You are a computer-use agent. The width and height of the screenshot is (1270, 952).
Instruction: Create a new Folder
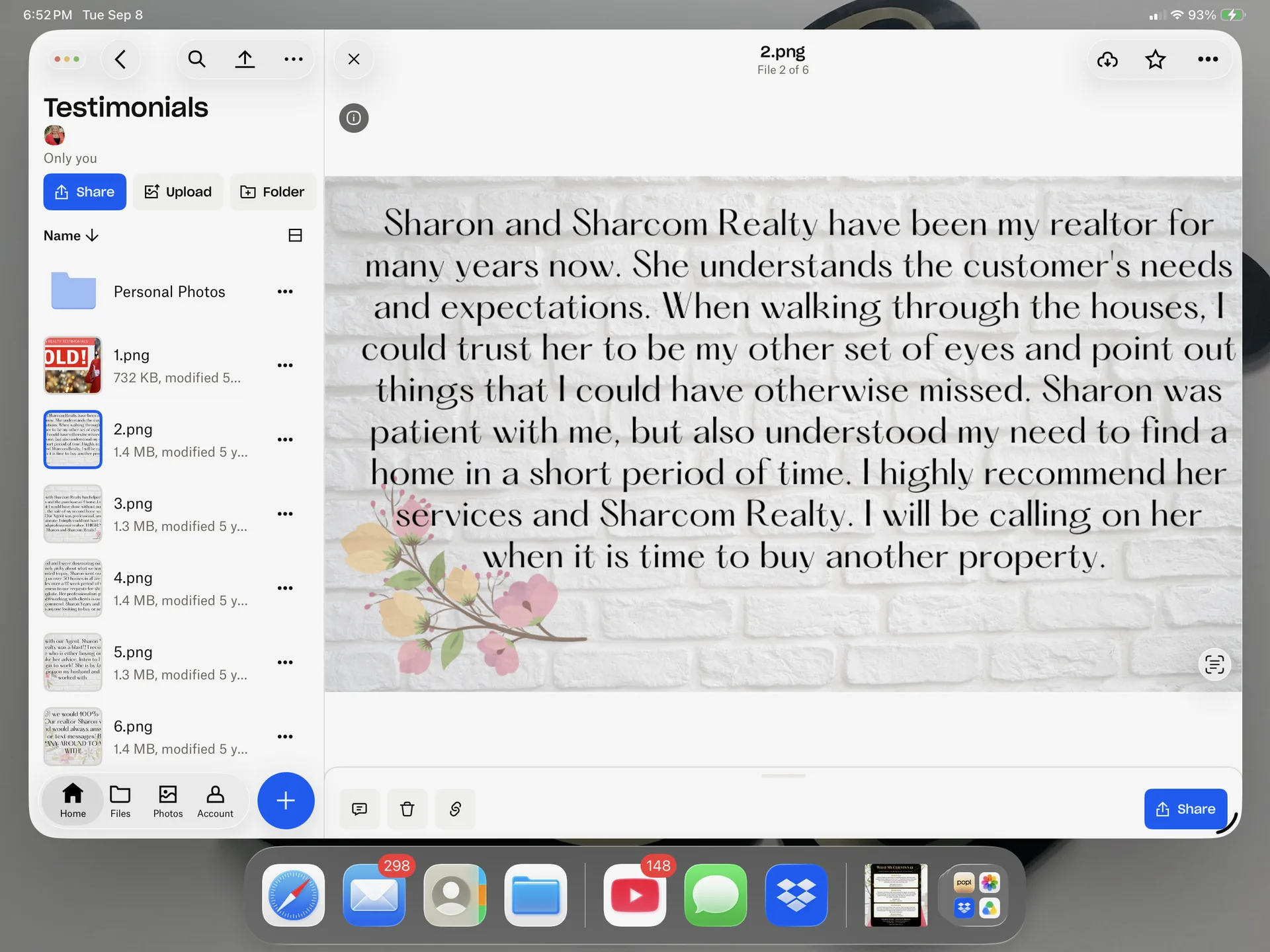tap(273, 192)
